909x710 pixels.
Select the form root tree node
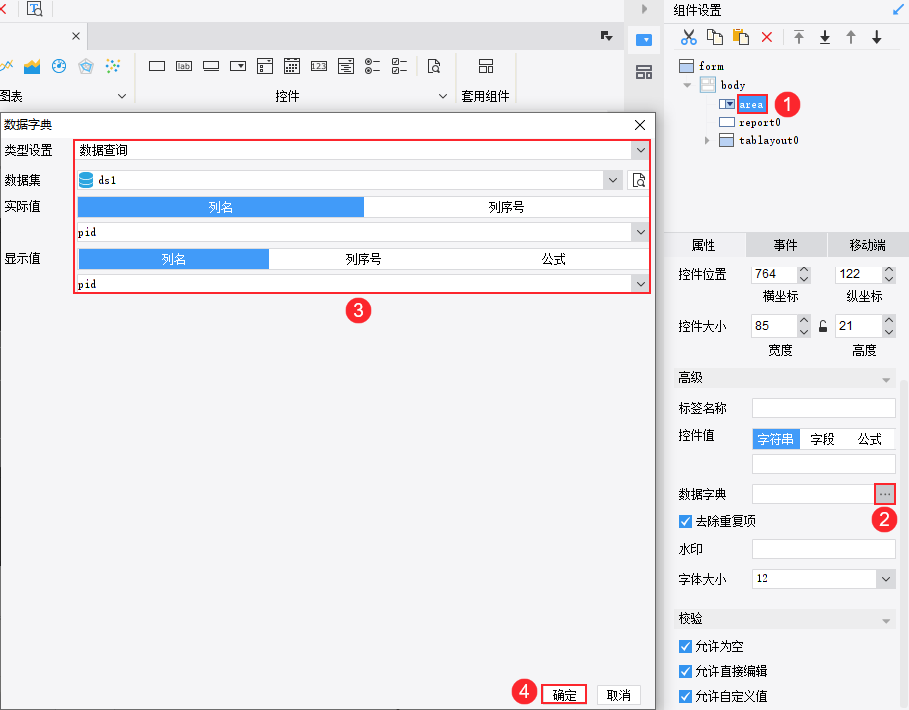point(711,66)
